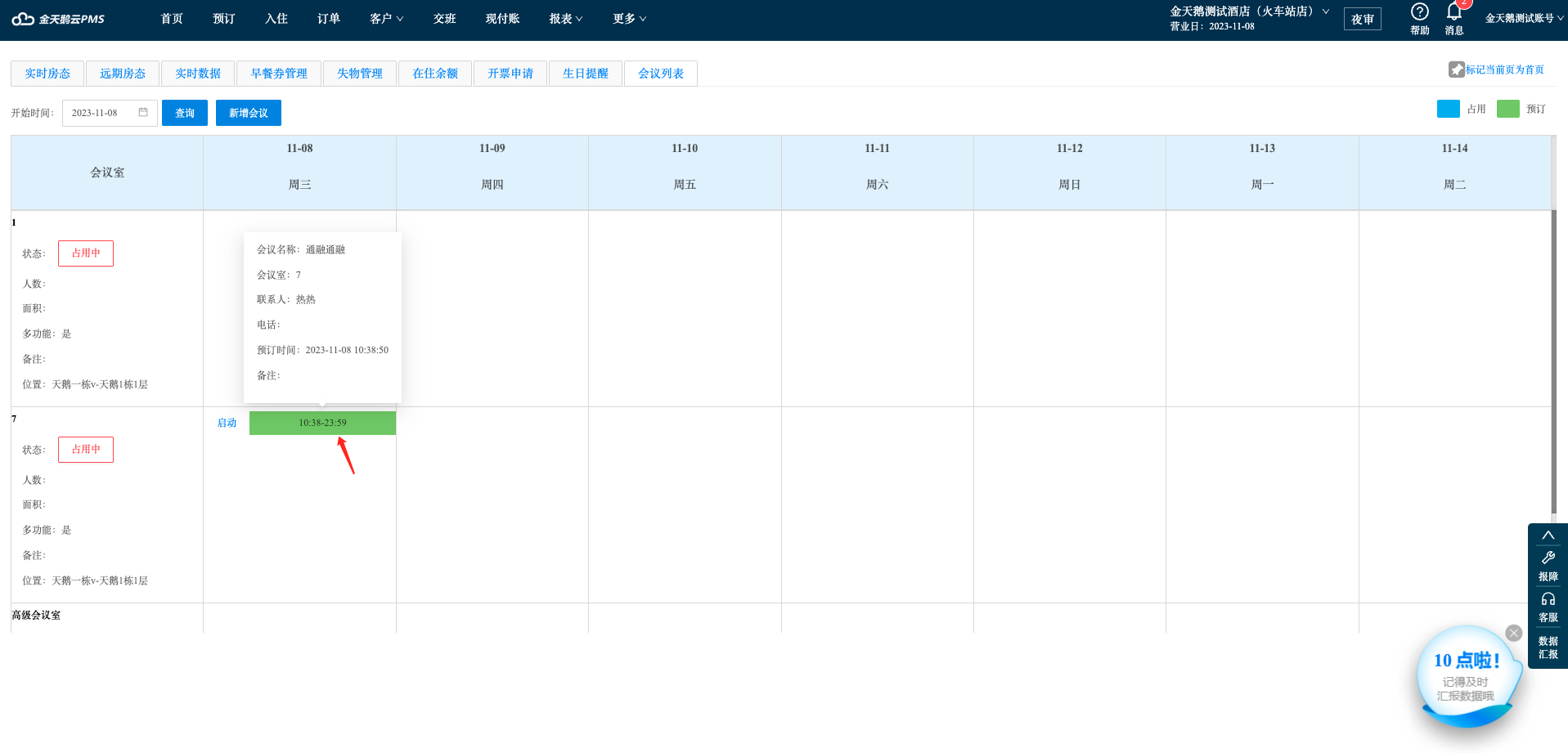Switch to the 会议列表 tab
Screen dimensions: 1568x753
tap(661, 74)
